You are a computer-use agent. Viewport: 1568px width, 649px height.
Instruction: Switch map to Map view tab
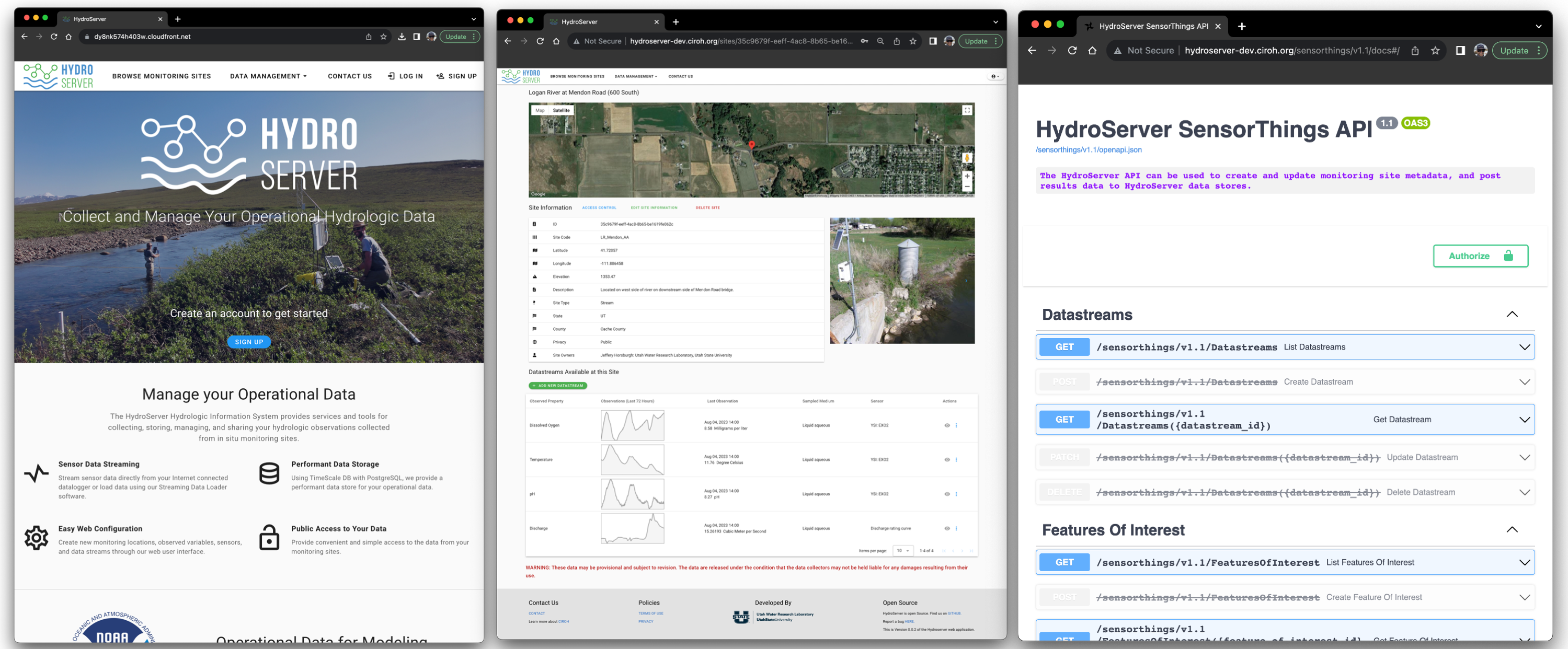(x=540, y=111)
